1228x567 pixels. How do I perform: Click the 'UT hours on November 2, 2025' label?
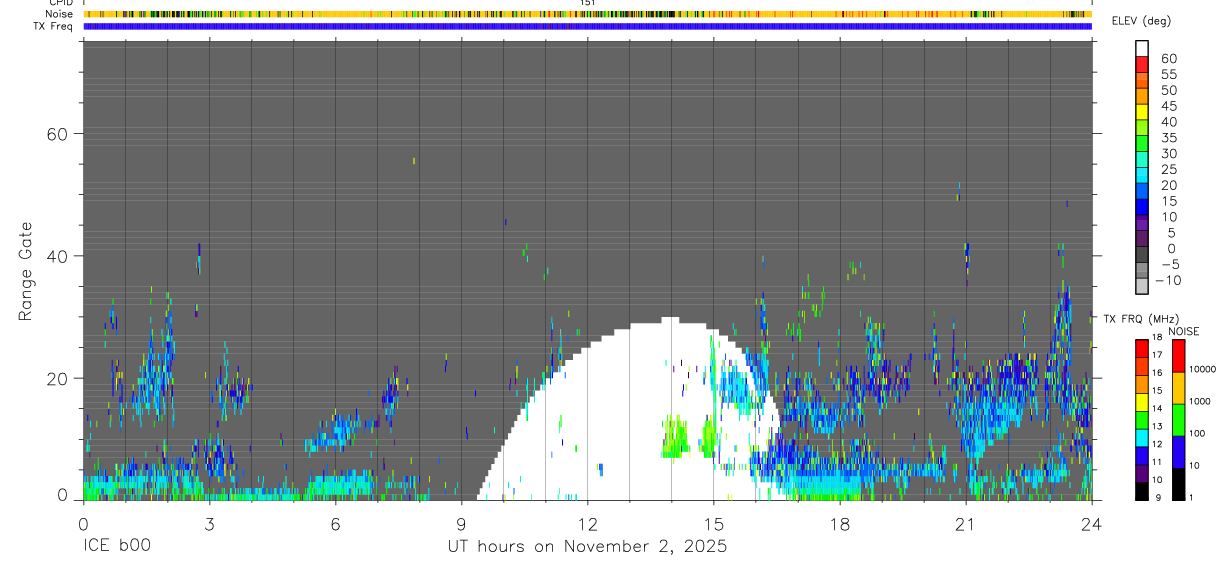[x=587, y=547]
